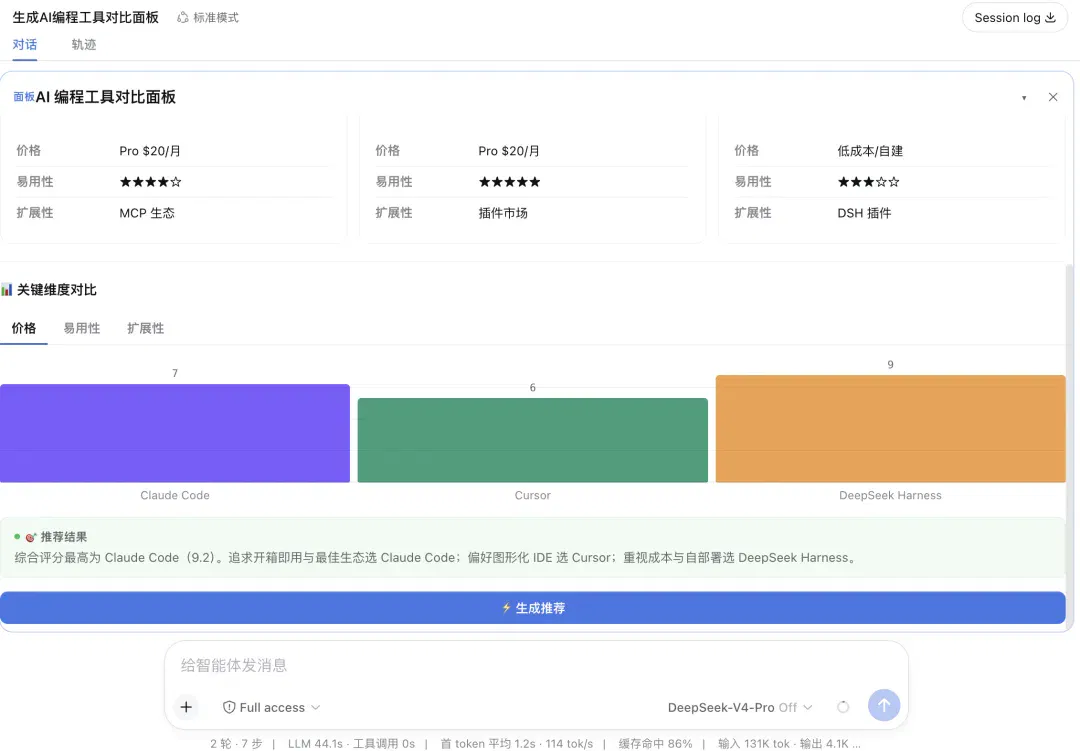Viewport: 1080px width, 751px height.
Task: Click the 综合评分 recommendation text
Action: [x=437, y=557]
